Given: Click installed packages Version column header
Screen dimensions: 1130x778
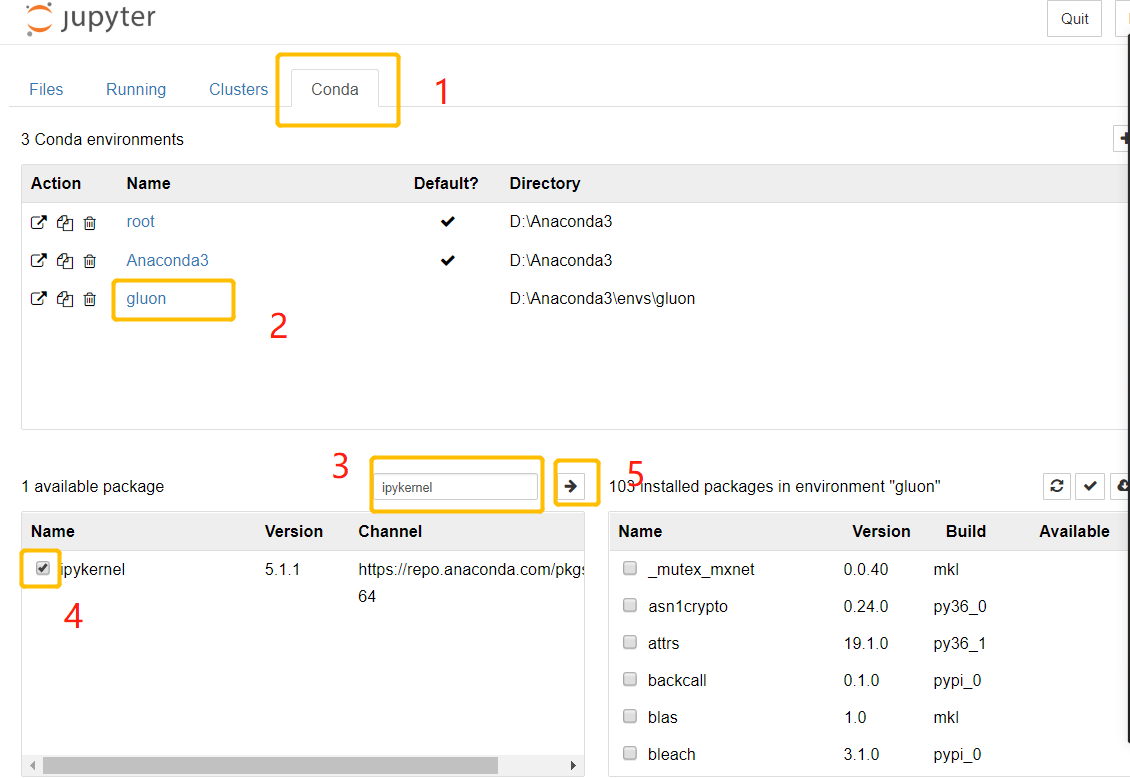Looking at the screenshot, I should pyautogui.click(x=881, y=532).
